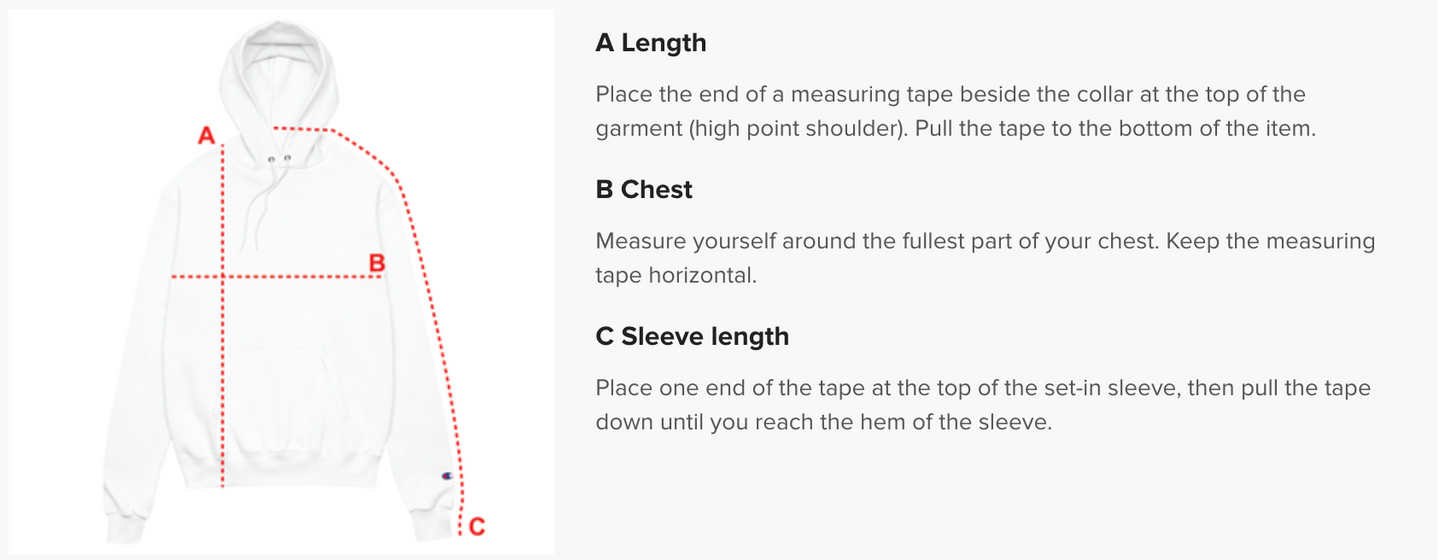Click the sleeve length instruction paragraph

point(983,404)
